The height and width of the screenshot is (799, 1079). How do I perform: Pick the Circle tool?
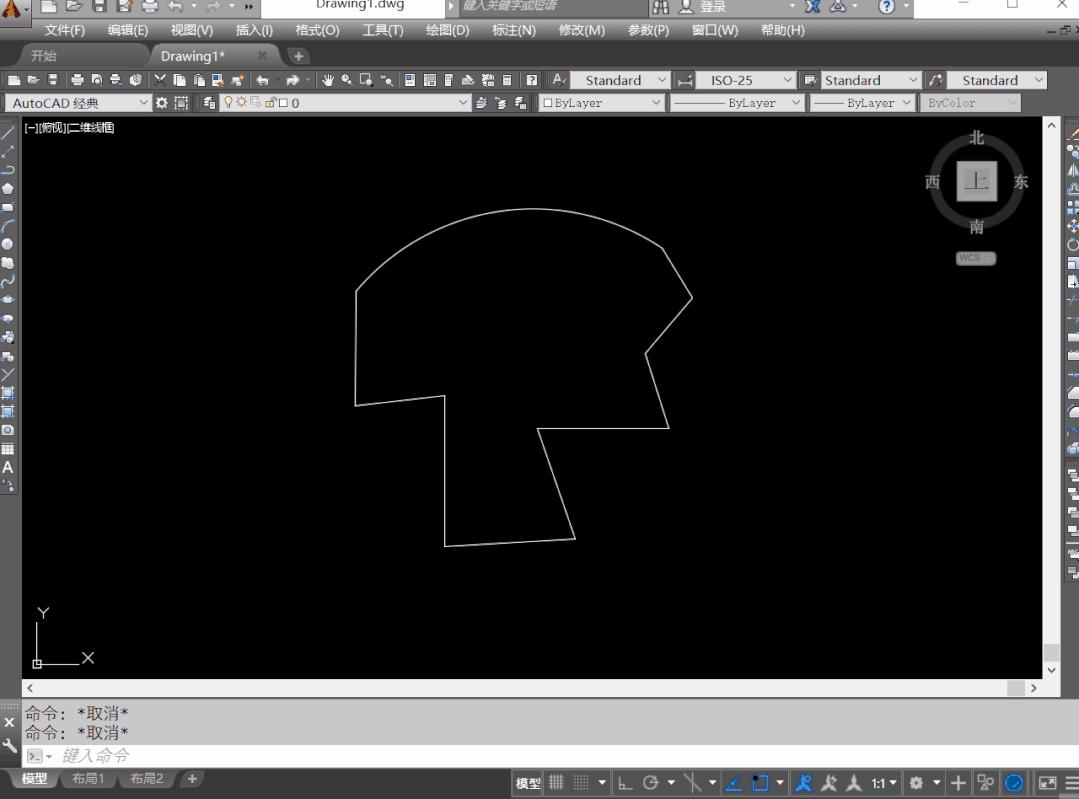coord(8,244)
